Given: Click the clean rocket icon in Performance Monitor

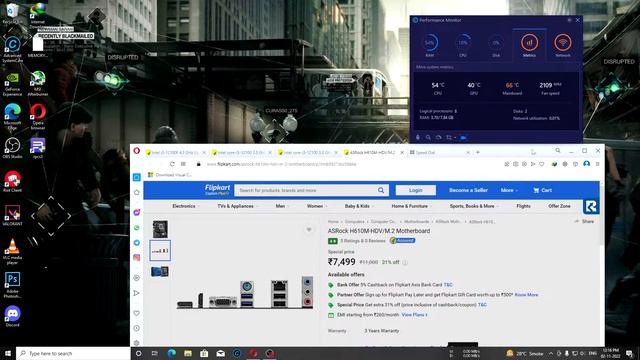Looking at the screenshot, I should pos(418,138).
